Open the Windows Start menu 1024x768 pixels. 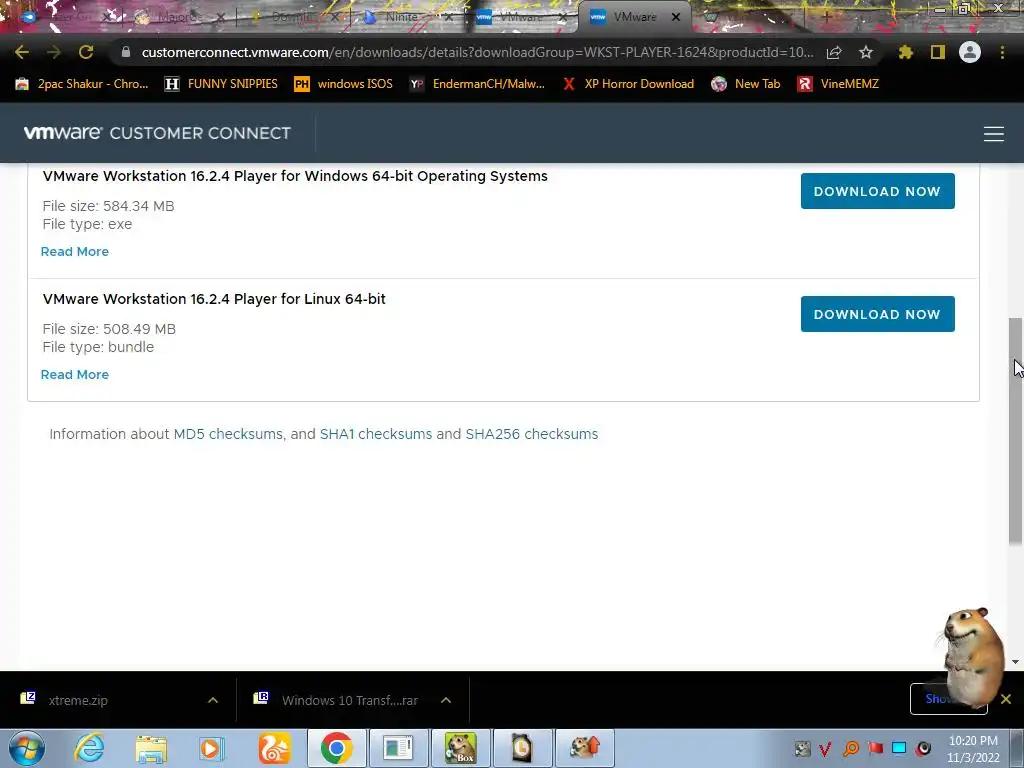pos(27,748)
